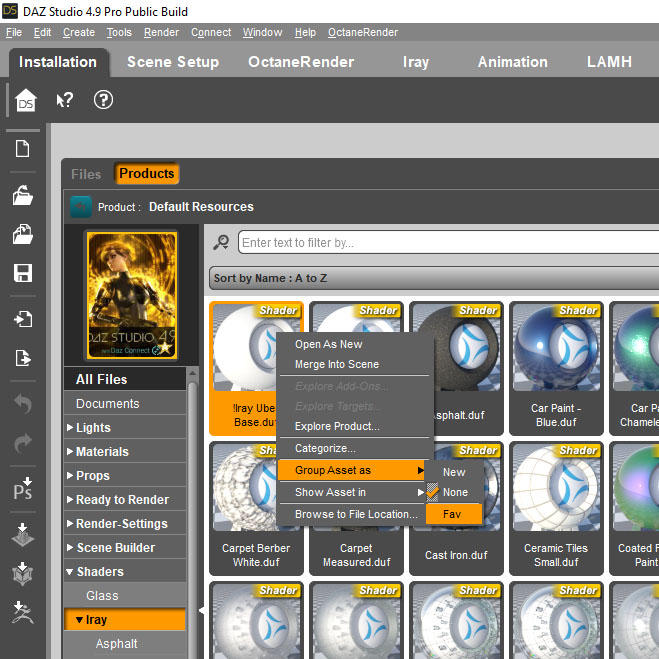This screenshot has height=659, width=659.
Task: Click the DS application logo
Action: point(10,11)
